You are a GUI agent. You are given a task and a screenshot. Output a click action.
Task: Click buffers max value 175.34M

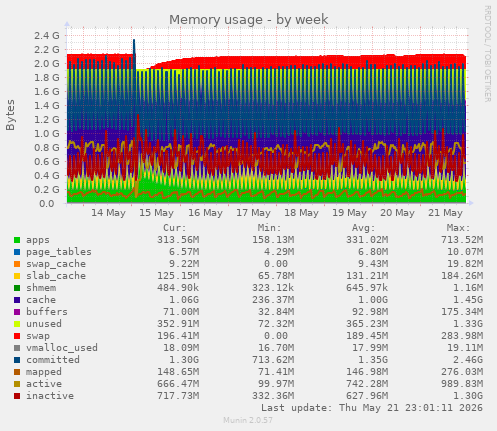tap(462, 312)
